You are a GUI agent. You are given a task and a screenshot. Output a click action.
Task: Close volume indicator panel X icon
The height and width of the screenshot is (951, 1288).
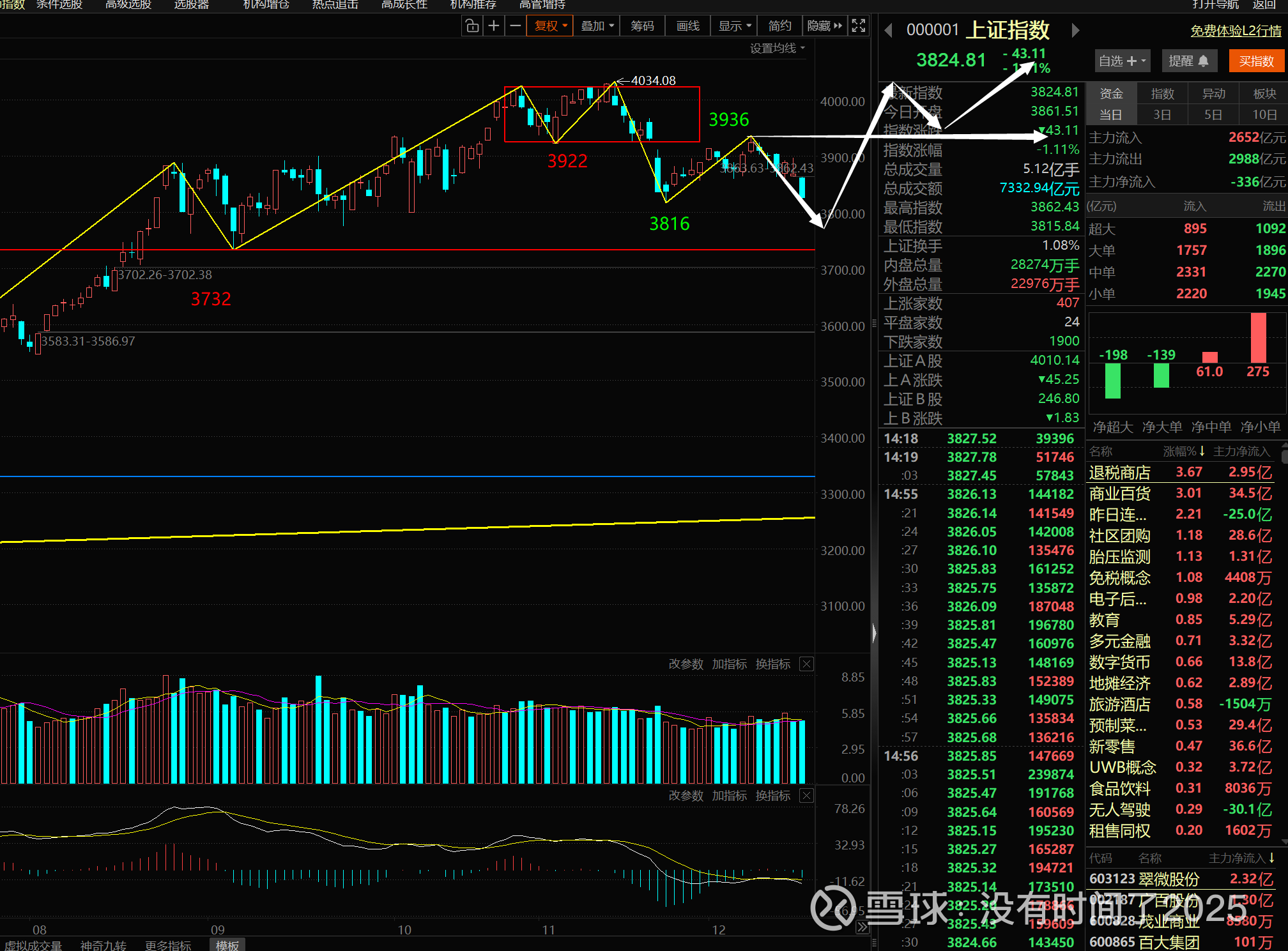point(807,664)
